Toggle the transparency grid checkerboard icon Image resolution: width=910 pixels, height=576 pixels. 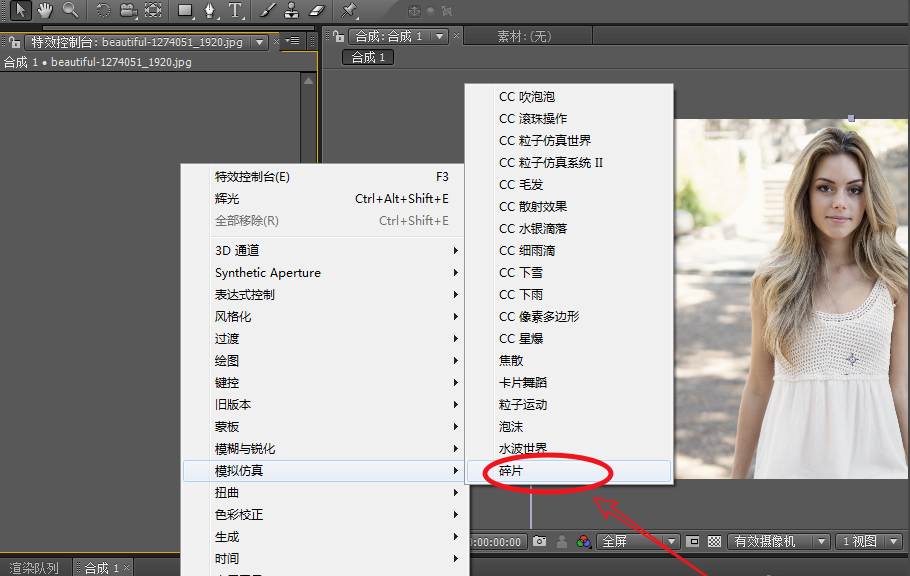coord(714,541)
